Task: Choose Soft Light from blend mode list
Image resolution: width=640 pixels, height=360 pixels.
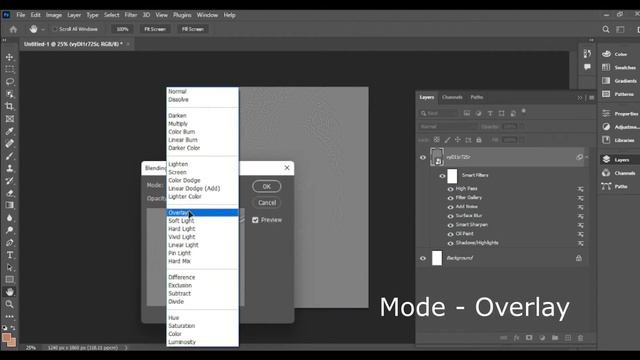Action: pyautogui.click(x=202, y=221)
